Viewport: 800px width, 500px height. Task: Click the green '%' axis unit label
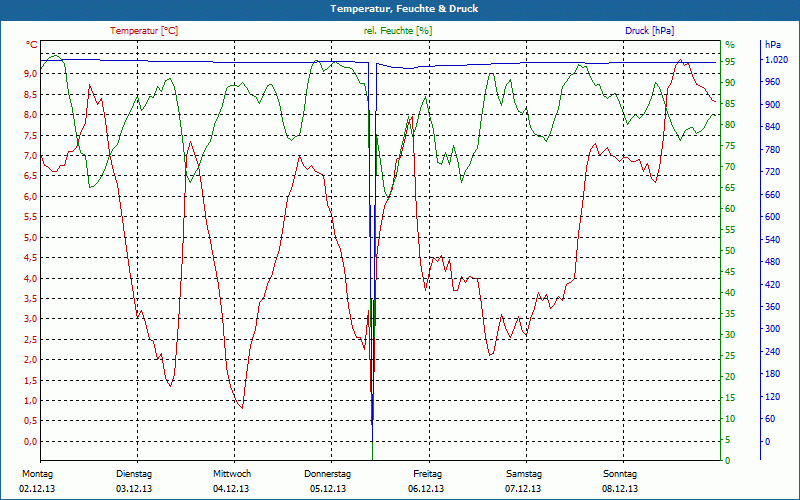[x=730, y=44]
